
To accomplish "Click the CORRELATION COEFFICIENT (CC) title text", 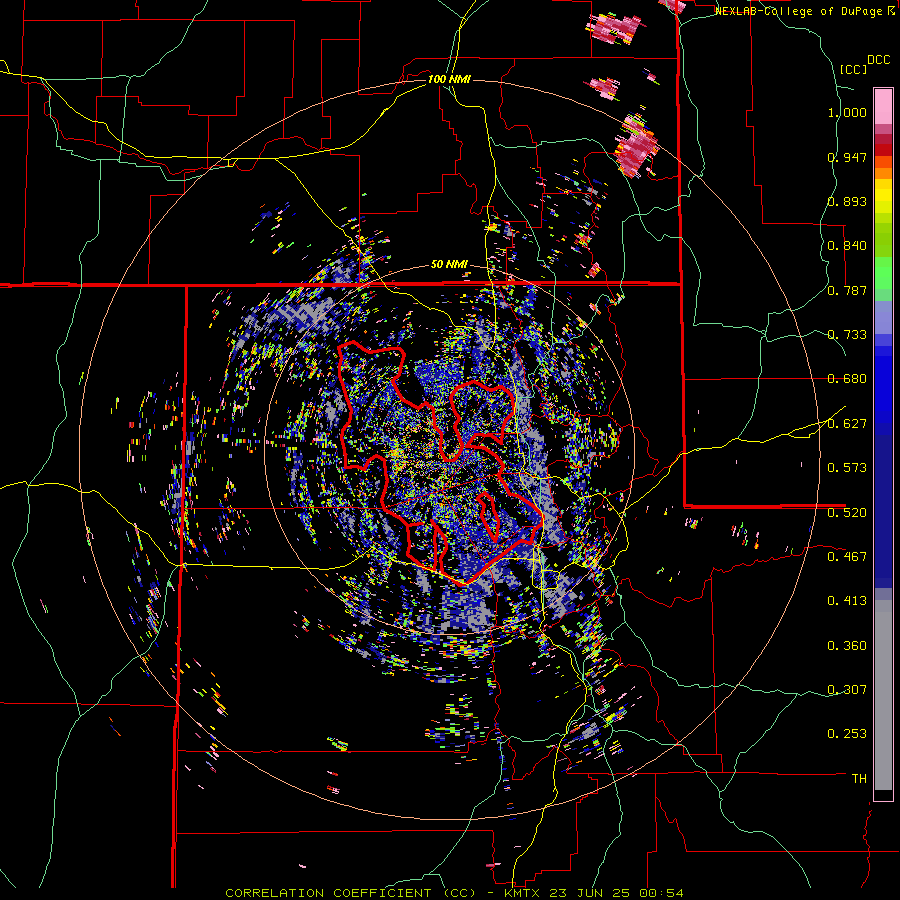I will (x=350, y=893).
